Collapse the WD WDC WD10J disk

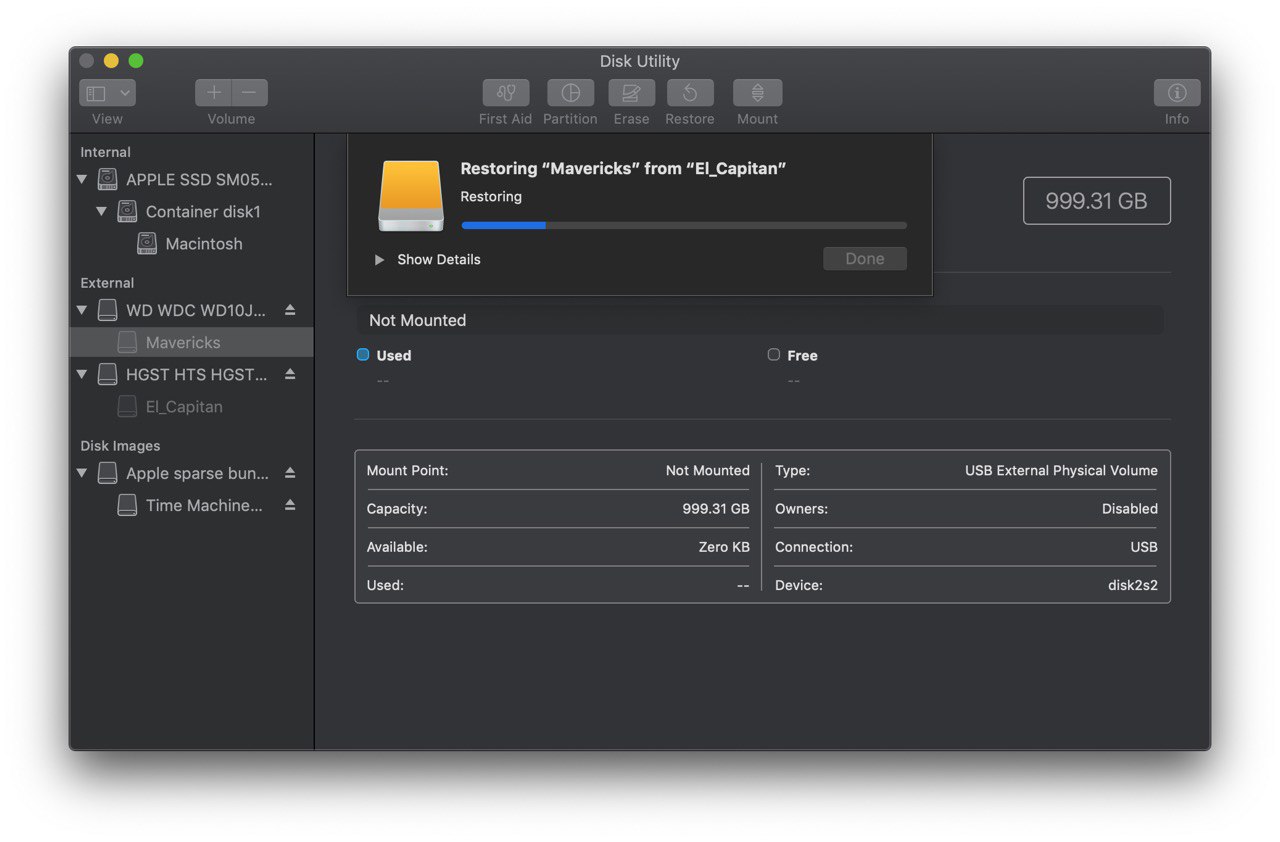[x=82, y=310]
